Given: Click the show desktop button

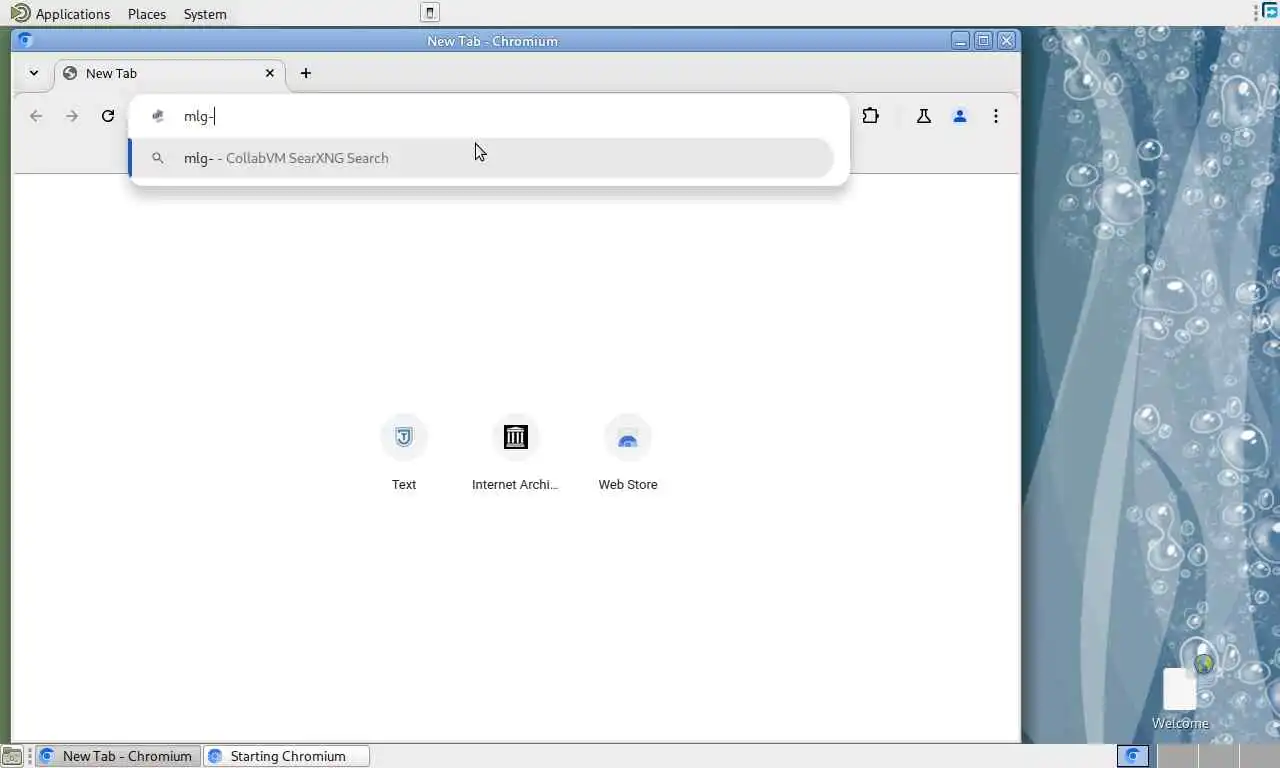Looking at the screenshot, I should click(x=11, y=756).
